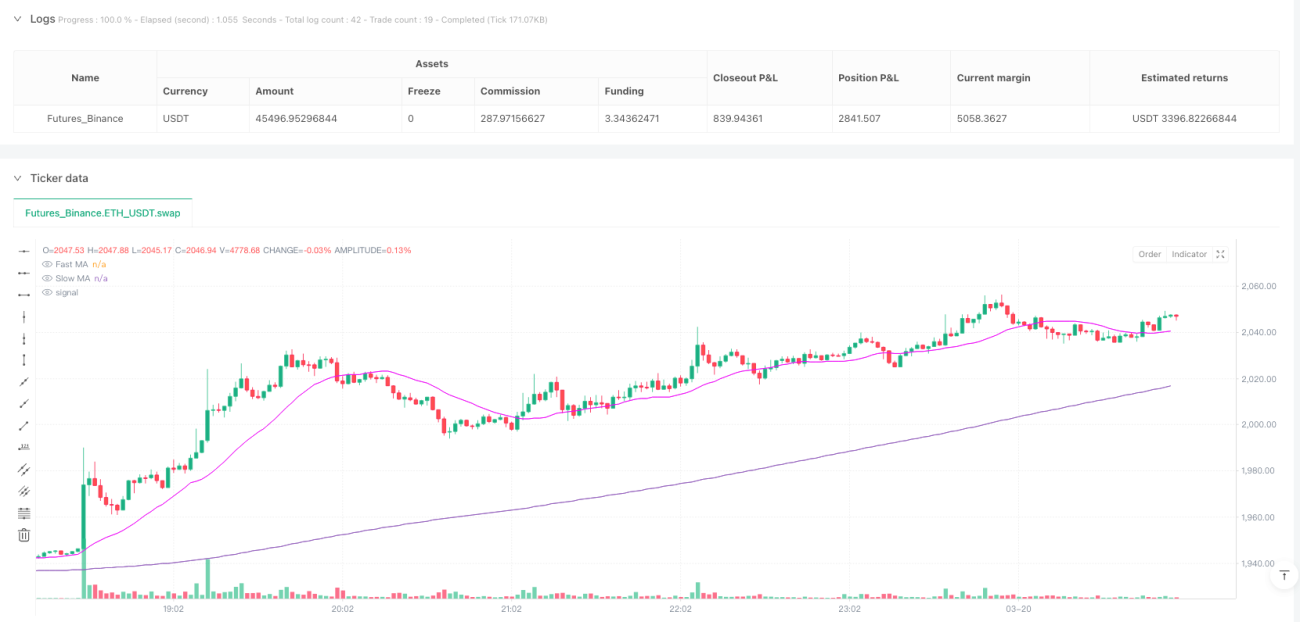
Task: Toggle the chart fullscreen icon
Action: (1220, 254)
